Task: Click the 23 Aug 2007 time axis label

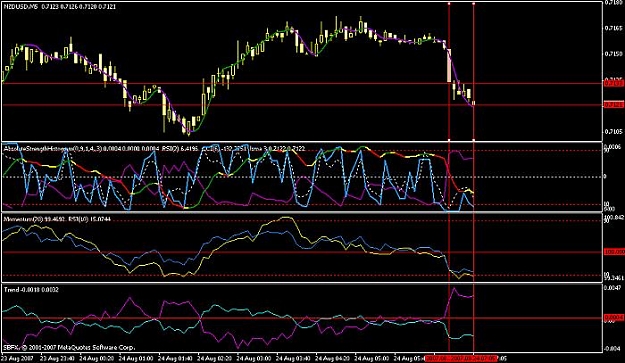Action: [x=18, y=358]
